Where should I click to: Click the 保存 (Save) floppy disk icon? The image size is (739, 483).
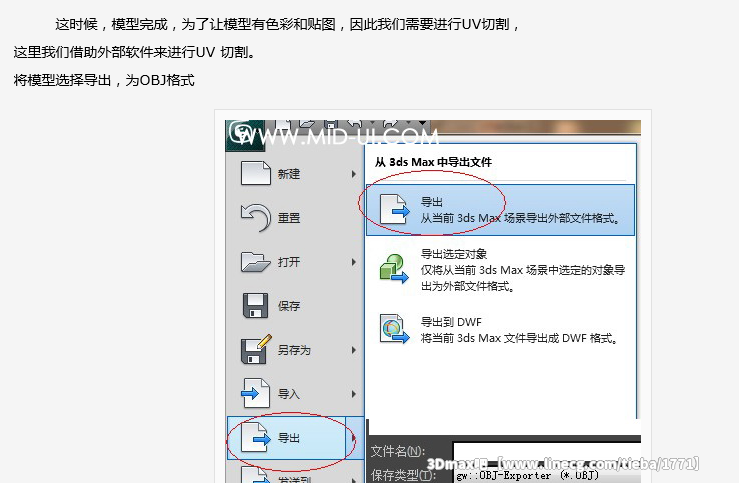(255, 306)
